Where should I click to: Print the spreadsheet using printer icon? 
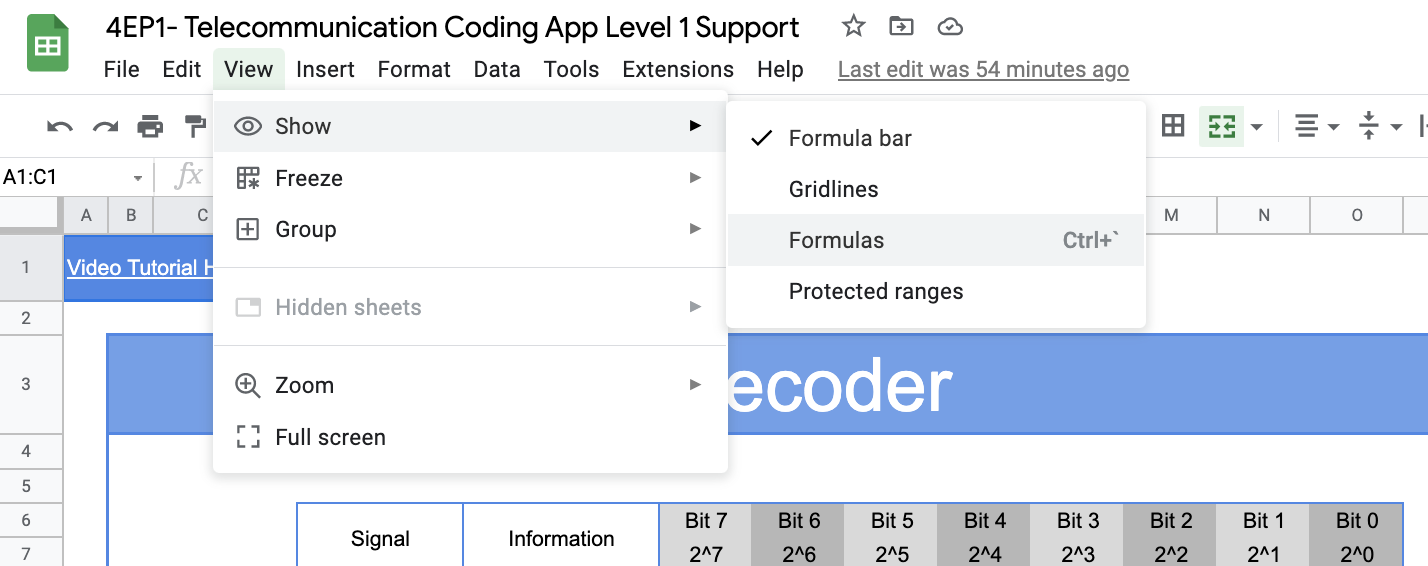(x=150, y=127)
